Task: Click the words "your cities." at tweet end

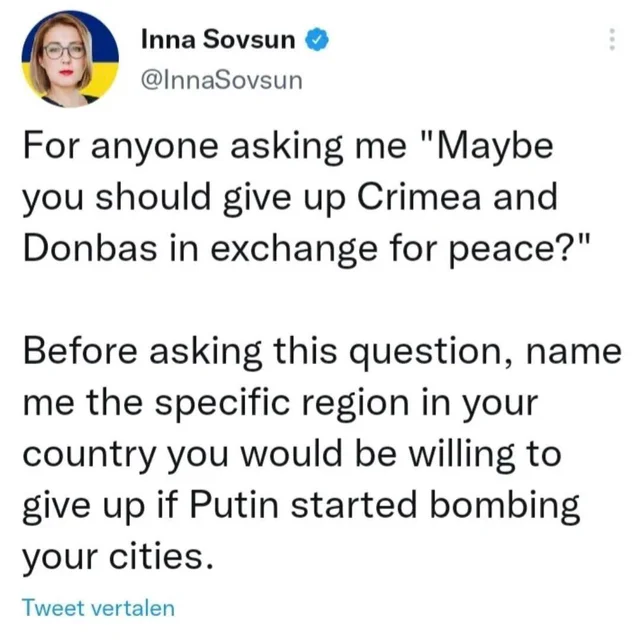Action: 118,558
